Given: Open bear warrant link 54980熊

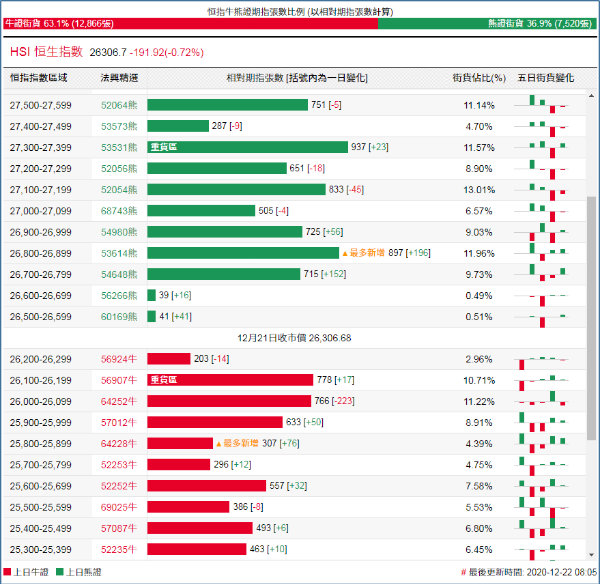Looking at the screenshot, I should click(x=119, y=232).
